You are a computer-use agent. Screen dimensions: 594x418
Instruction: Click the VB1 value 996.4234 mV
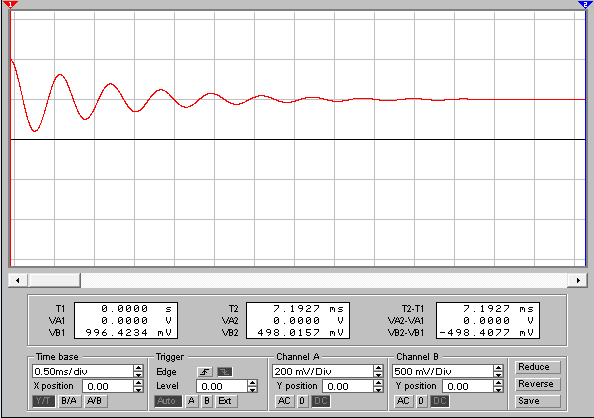pyautogui.click(x=129, y=333)
